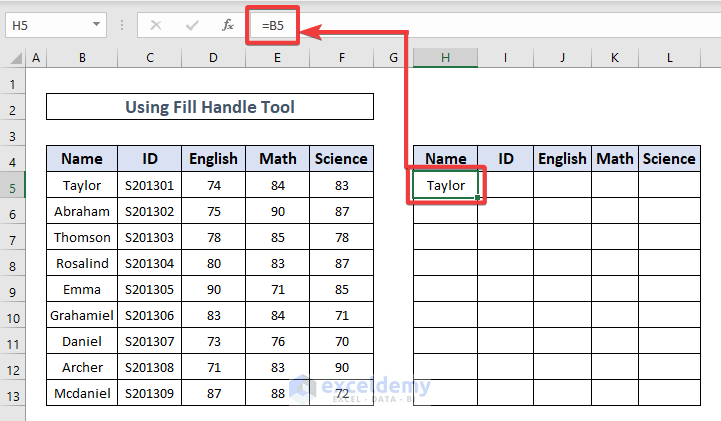Click the Math header in column K
Viewport: 721px width, 421px height.
(615, 159)
